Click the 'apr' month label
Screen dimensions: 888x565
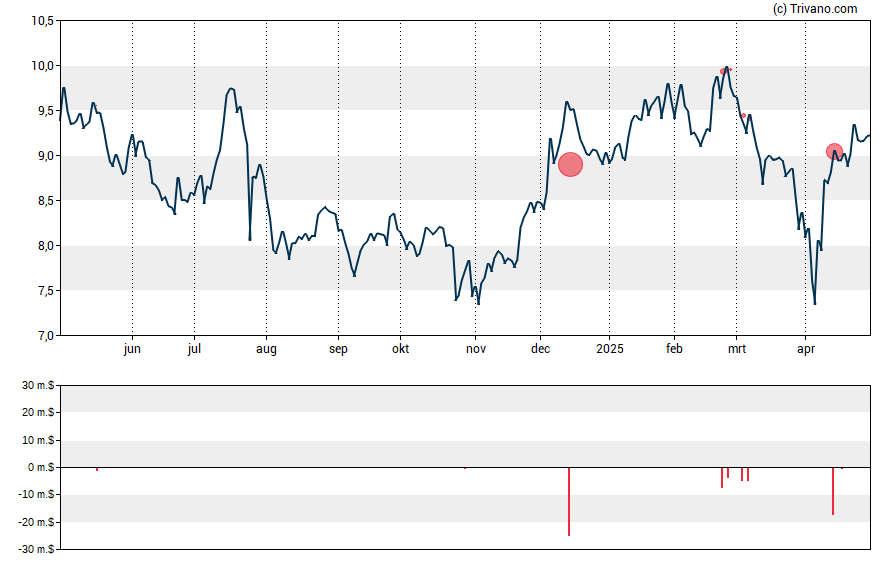pos(806,349)
